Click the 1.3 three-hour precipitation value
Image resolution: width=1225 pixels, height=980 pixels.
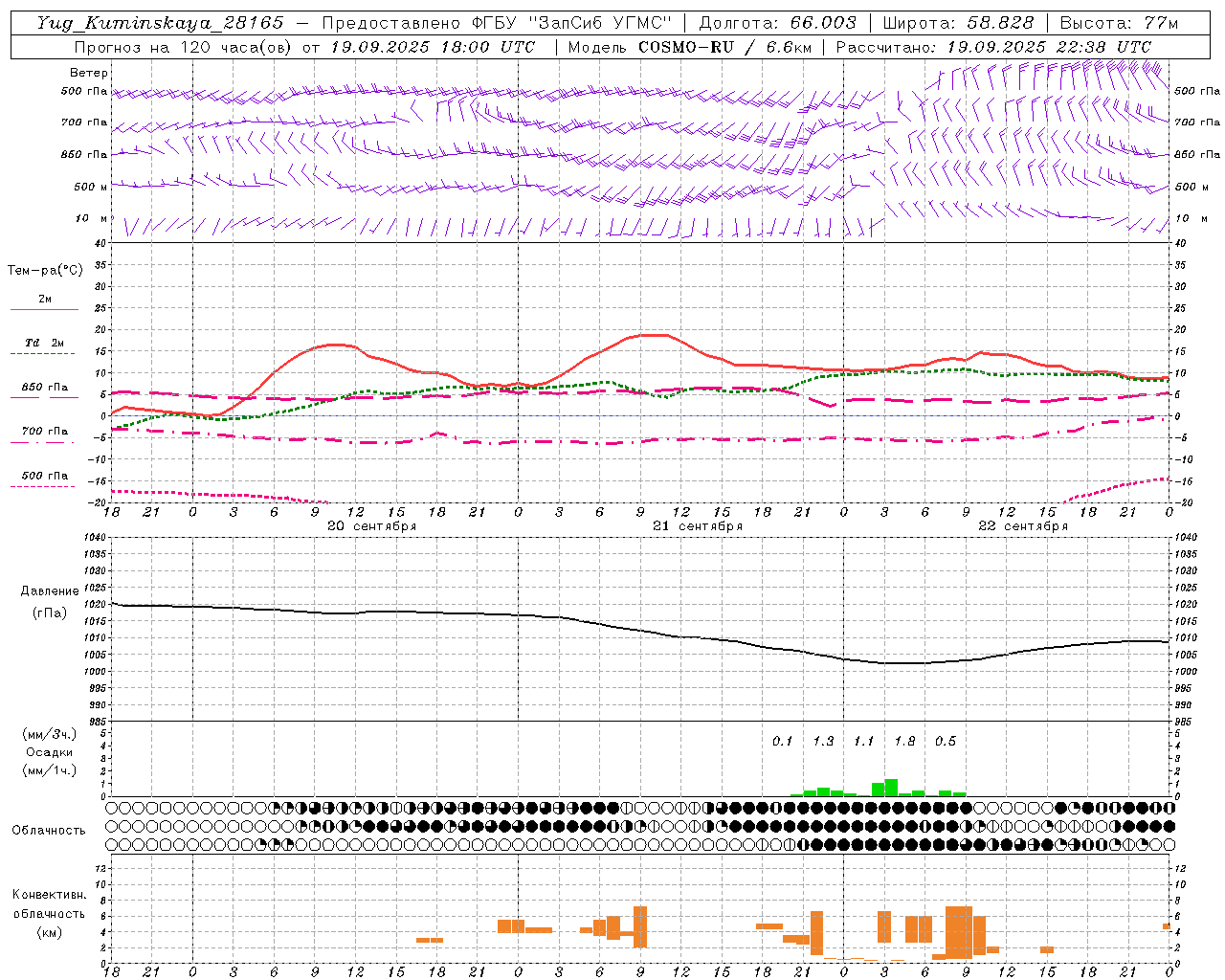point(823,742)
